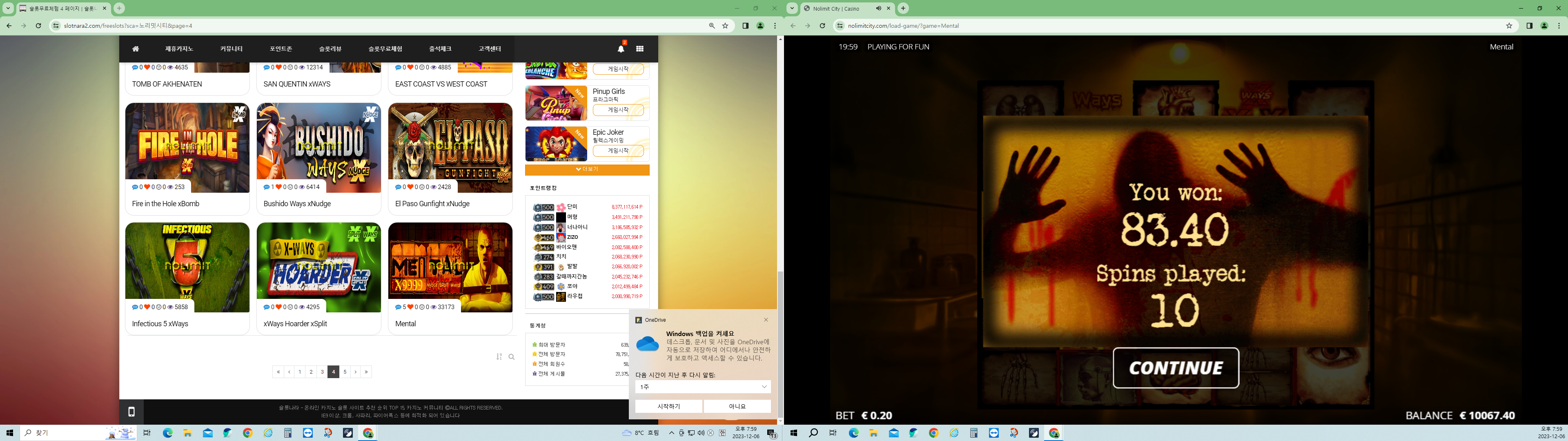Jump to the first page with « button

click(278, 372)
